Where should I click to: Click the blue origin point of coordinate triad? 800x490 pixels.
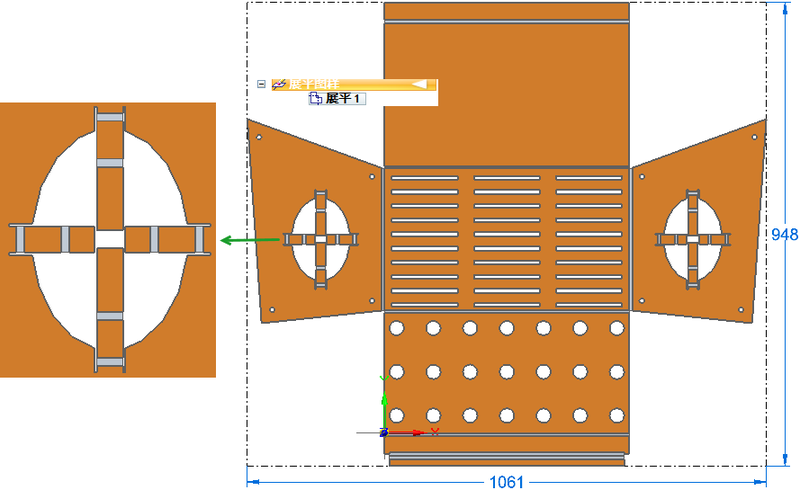coord(383,432)
